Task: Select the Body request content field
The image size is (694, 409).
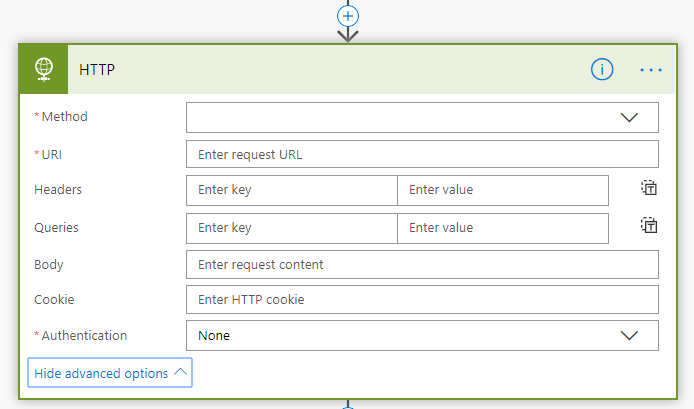Action: pyautogui.click(x=422, y=265)
